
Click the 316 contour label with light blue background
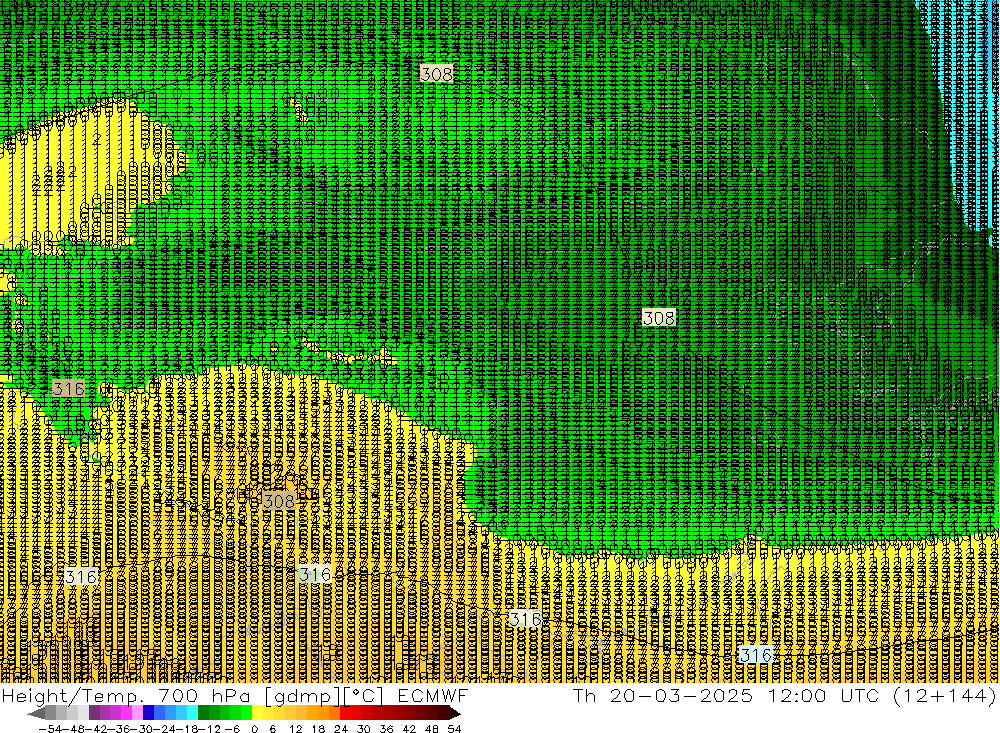(756, 655)
